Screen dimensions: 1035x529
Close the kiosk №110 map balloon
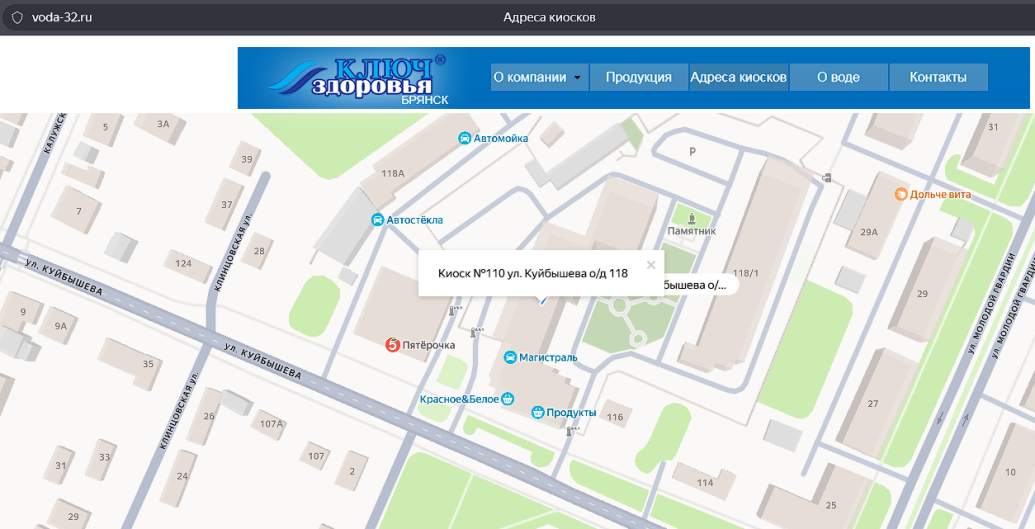click(651, 265)
